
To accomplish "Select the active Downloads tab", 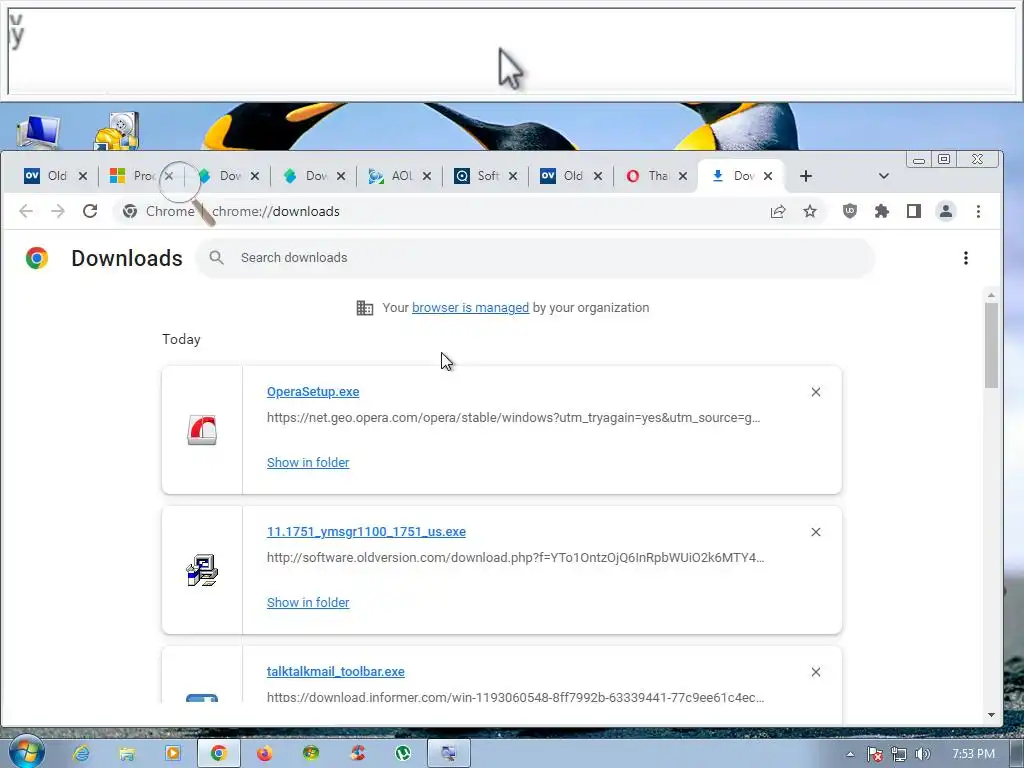I will click(734, 176).
